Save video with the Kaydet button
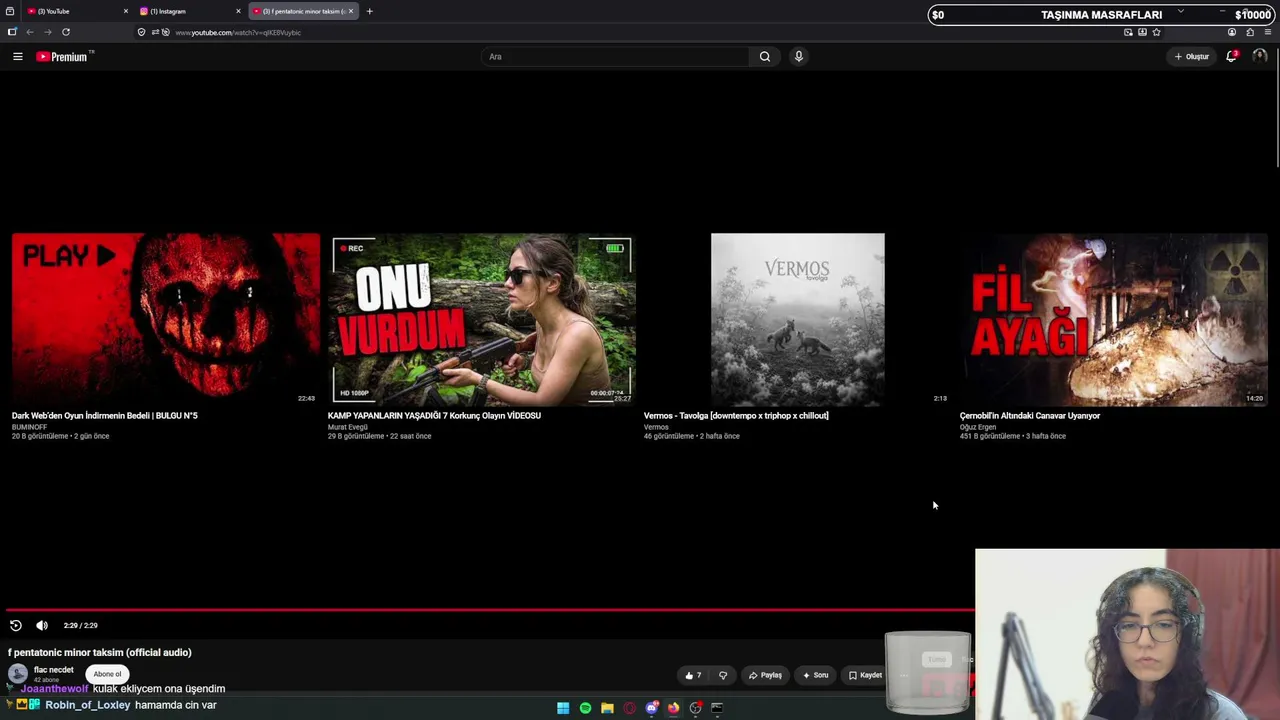Image resolution: width=1280 pixels, height=720 pixels. tap(865, 675)
